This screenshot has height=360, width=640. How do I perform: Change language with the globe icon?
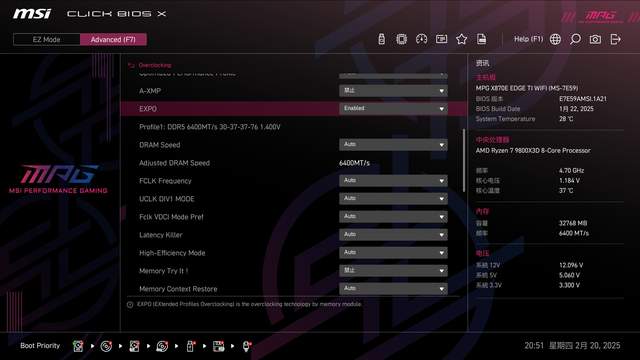pyautogui.click(x=555, y=39)
